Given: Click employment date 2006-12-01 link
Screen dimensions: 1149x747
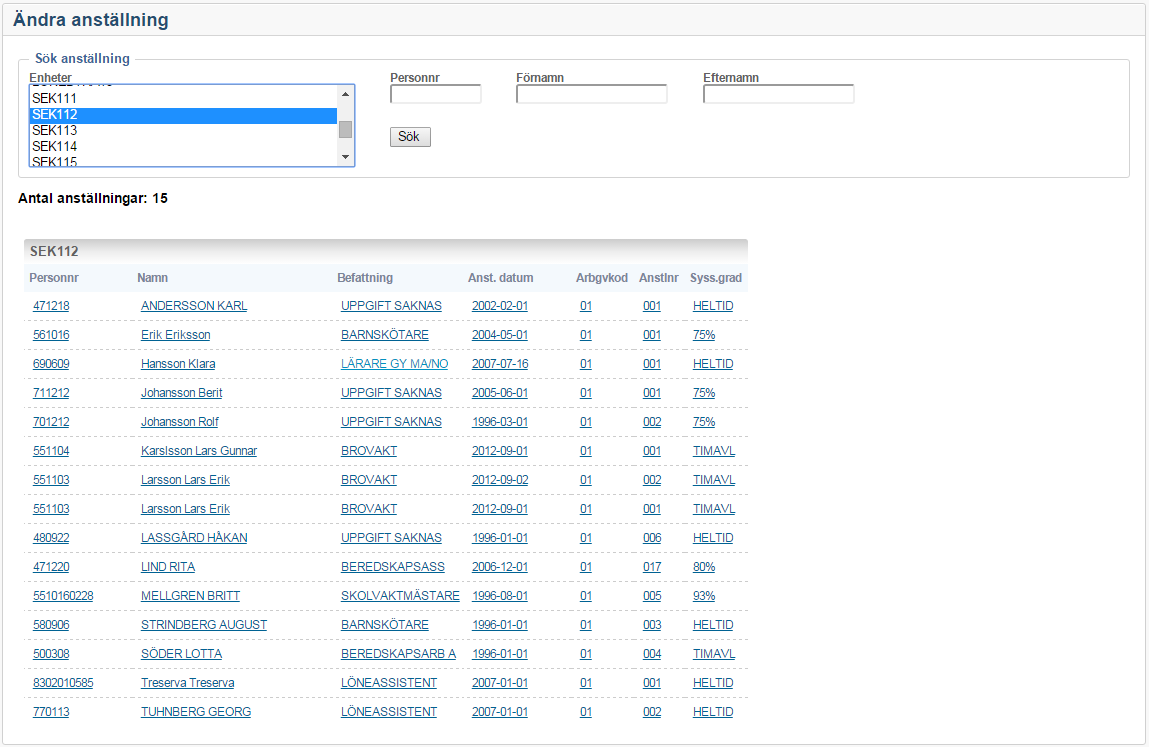Looking at the screenshot, I should pos(499,567).
